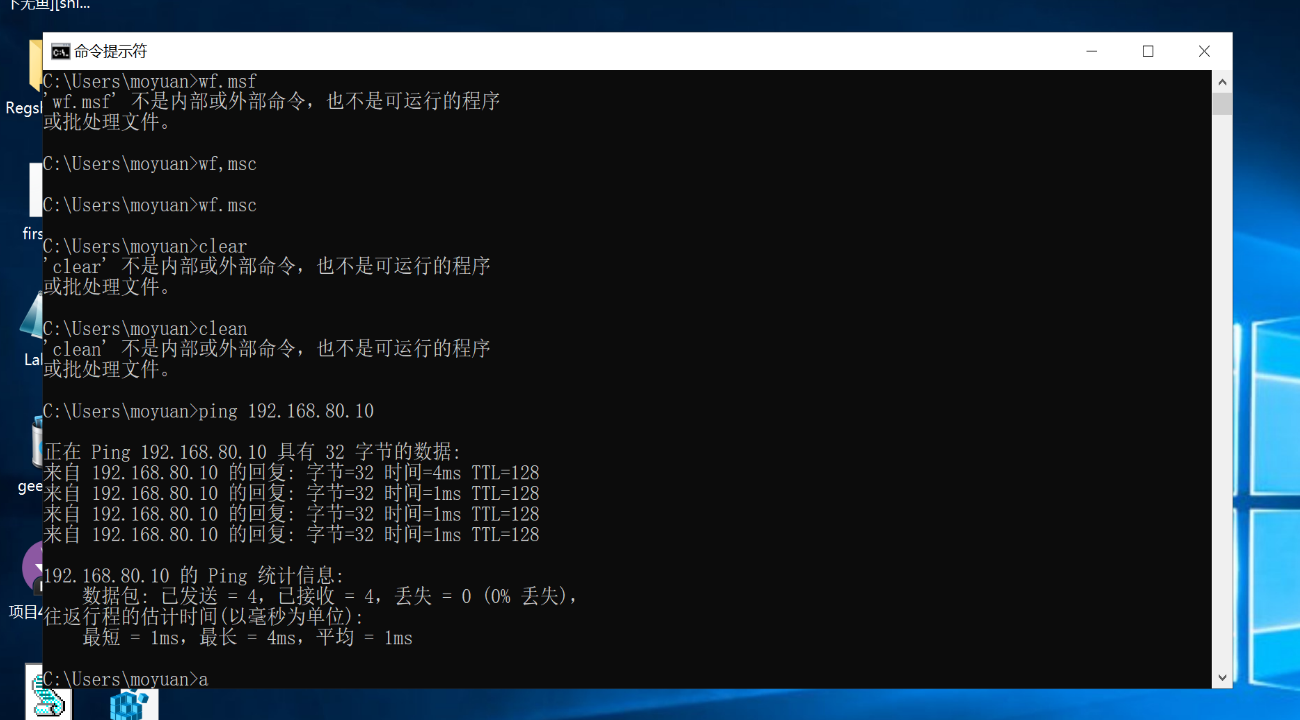
Task: Select the 项目4 desktop icon
Action: [x=28, y=580]
